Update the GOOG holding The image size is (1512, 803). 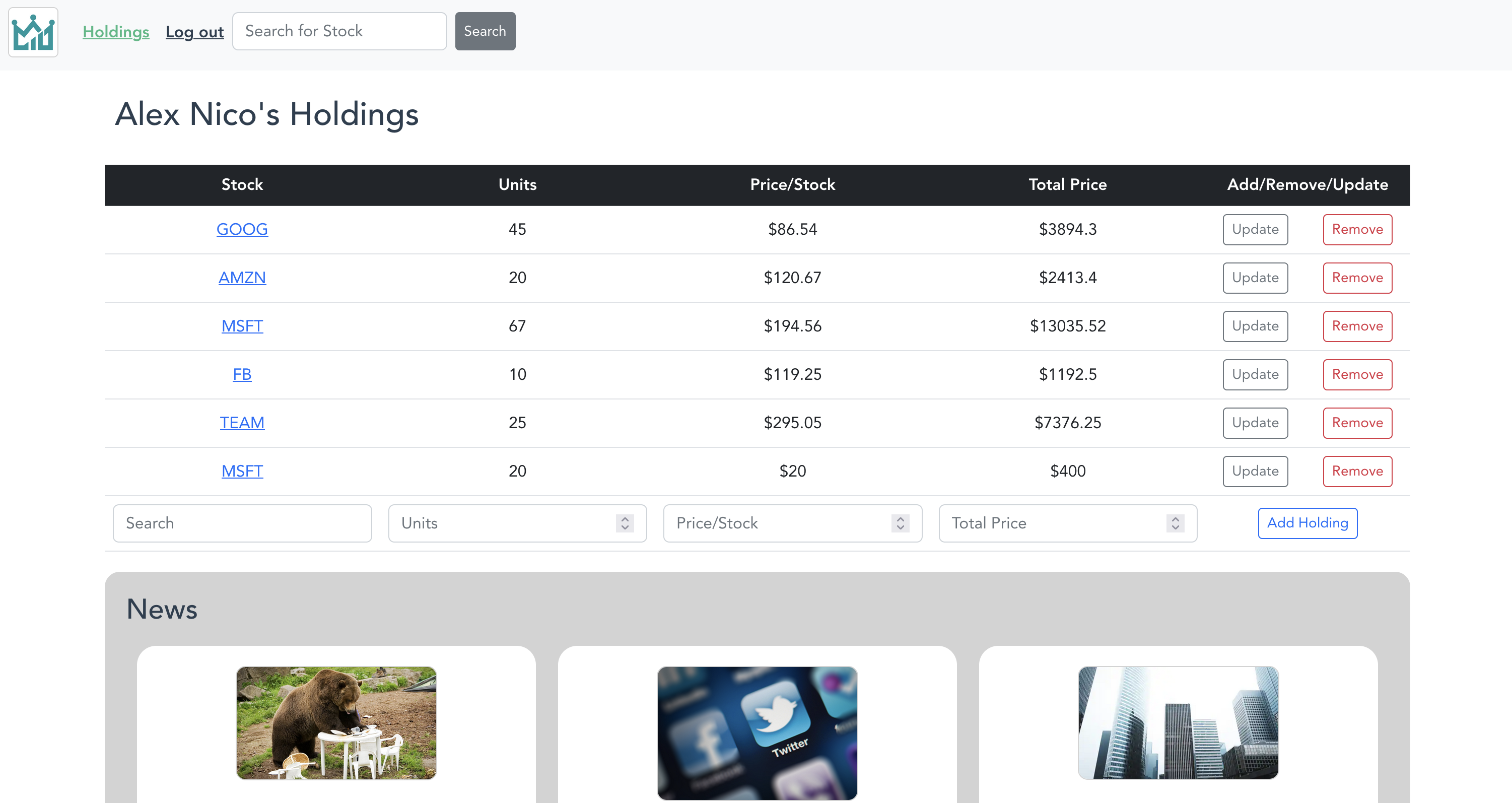pyautogui.click(x=1255, y=230)
